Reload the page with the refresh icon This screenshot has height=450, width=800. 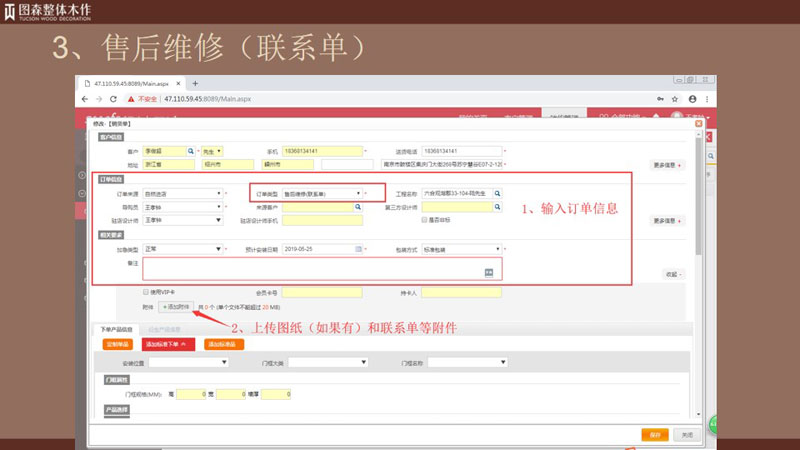point(116,99)
